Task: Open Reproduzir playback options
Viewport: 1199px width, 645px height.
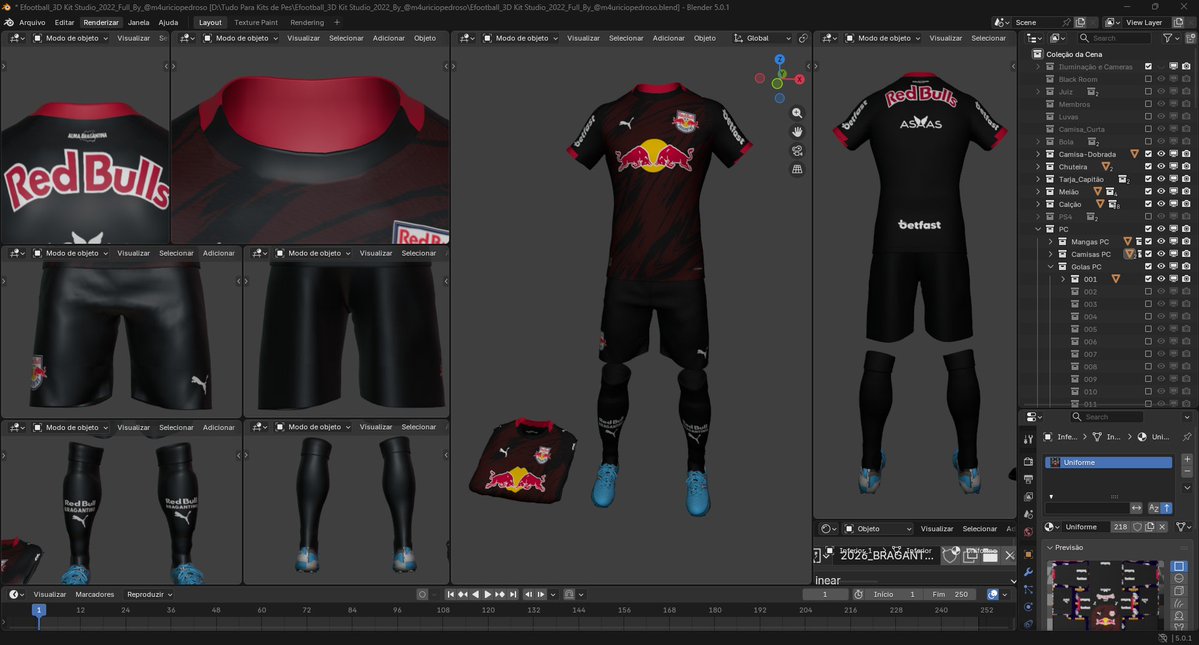Action: click(x=149, y=595)
